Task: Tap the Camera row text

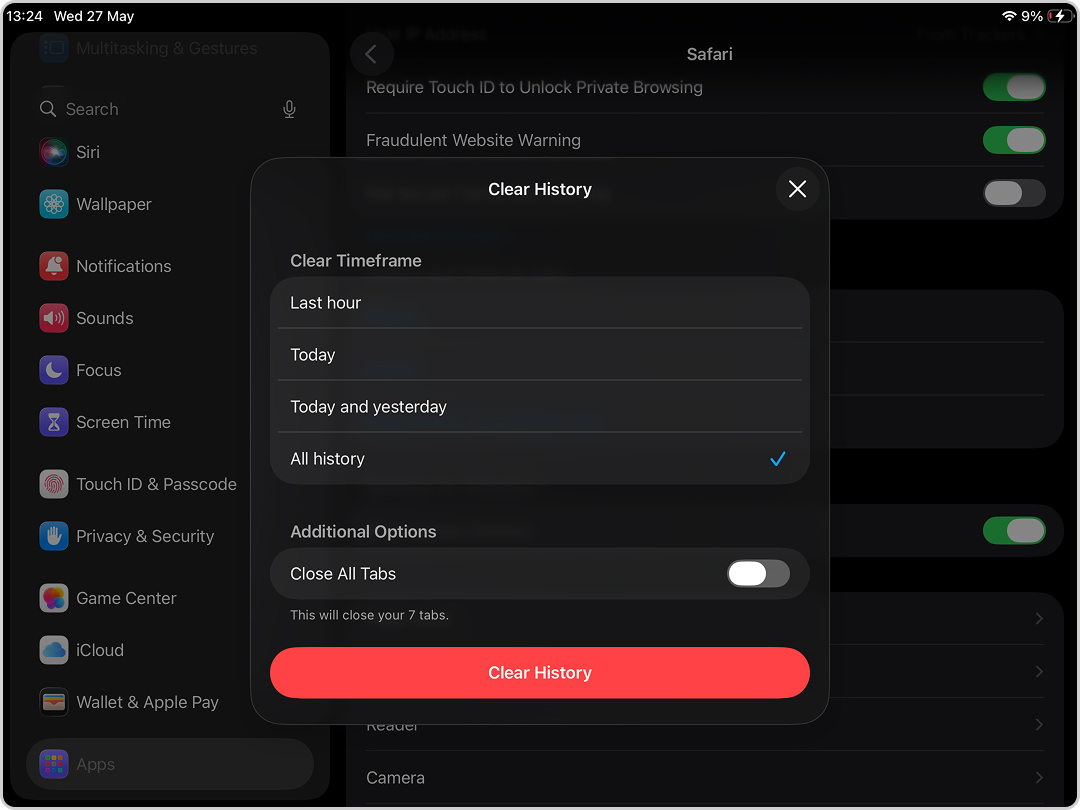Action: click(x=395, y=778)
